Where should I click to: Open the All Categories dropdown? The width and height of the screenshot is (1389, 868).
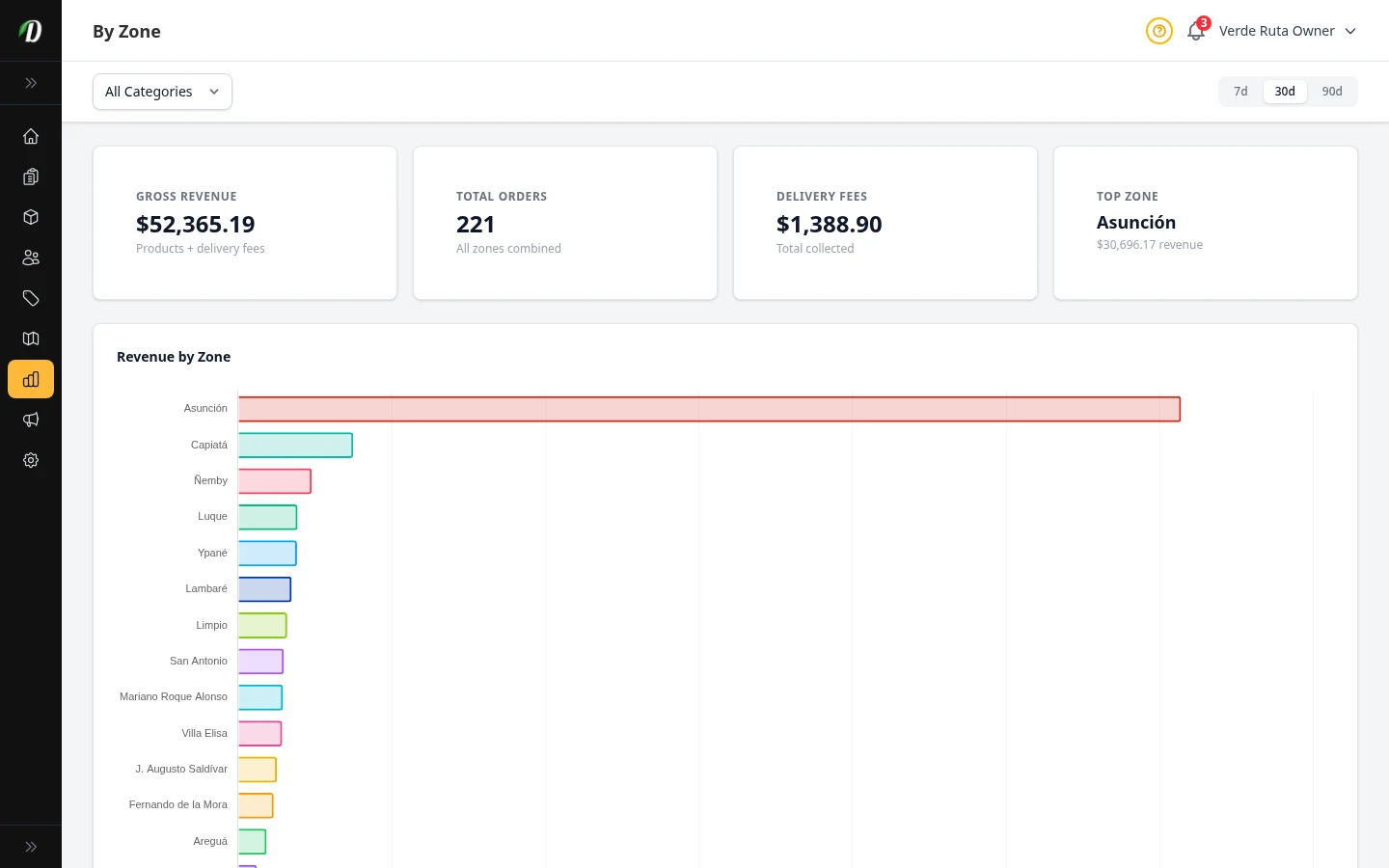(162, 91)
